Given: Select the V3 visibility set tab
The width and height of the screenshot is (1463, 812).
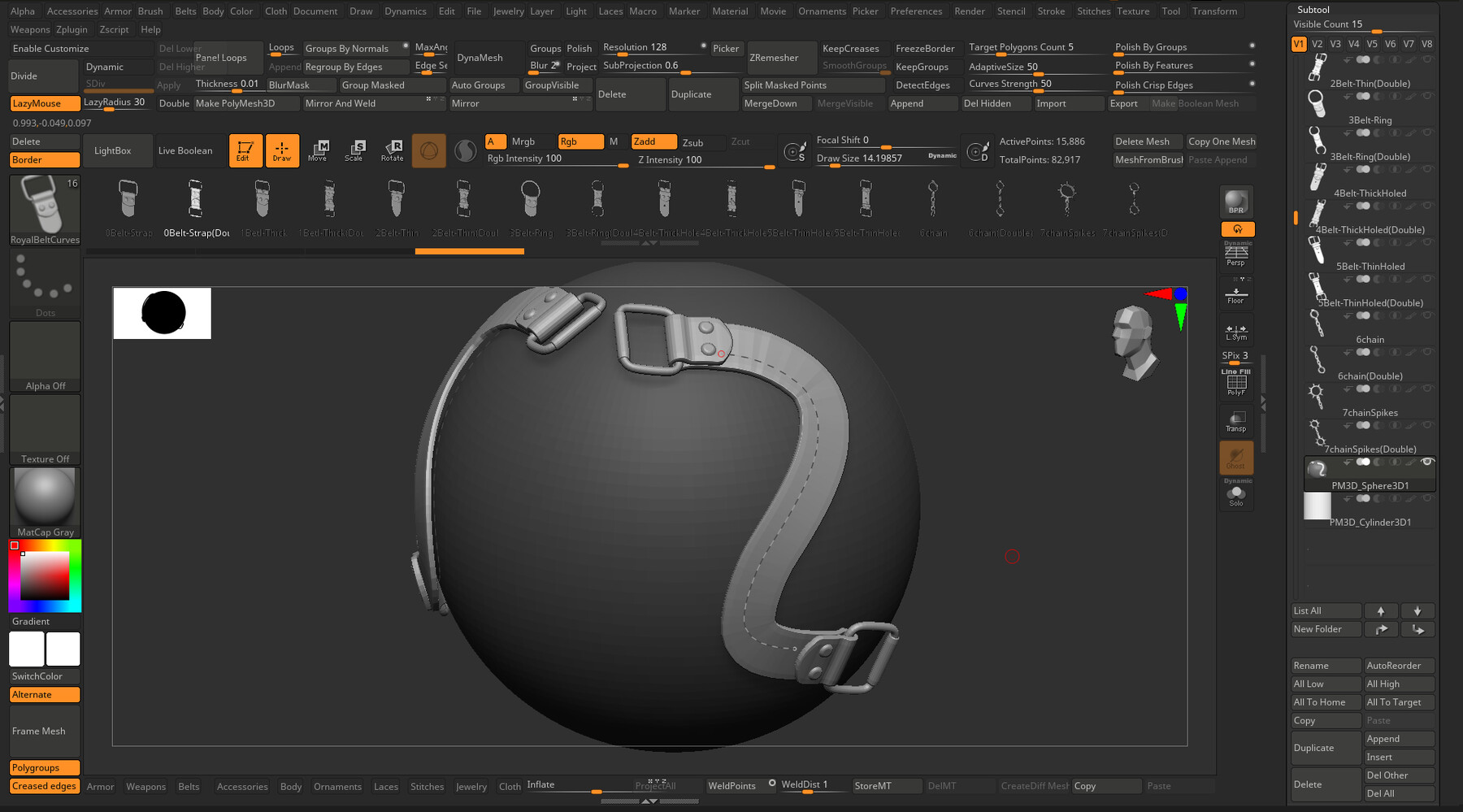Looking at the screenshot, I should 1335,44.
